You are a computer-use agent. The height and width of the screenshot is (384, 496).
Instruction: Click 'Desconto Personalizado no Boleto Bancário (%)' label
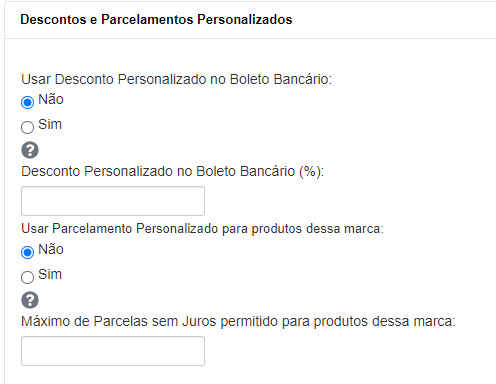(173, 171)
